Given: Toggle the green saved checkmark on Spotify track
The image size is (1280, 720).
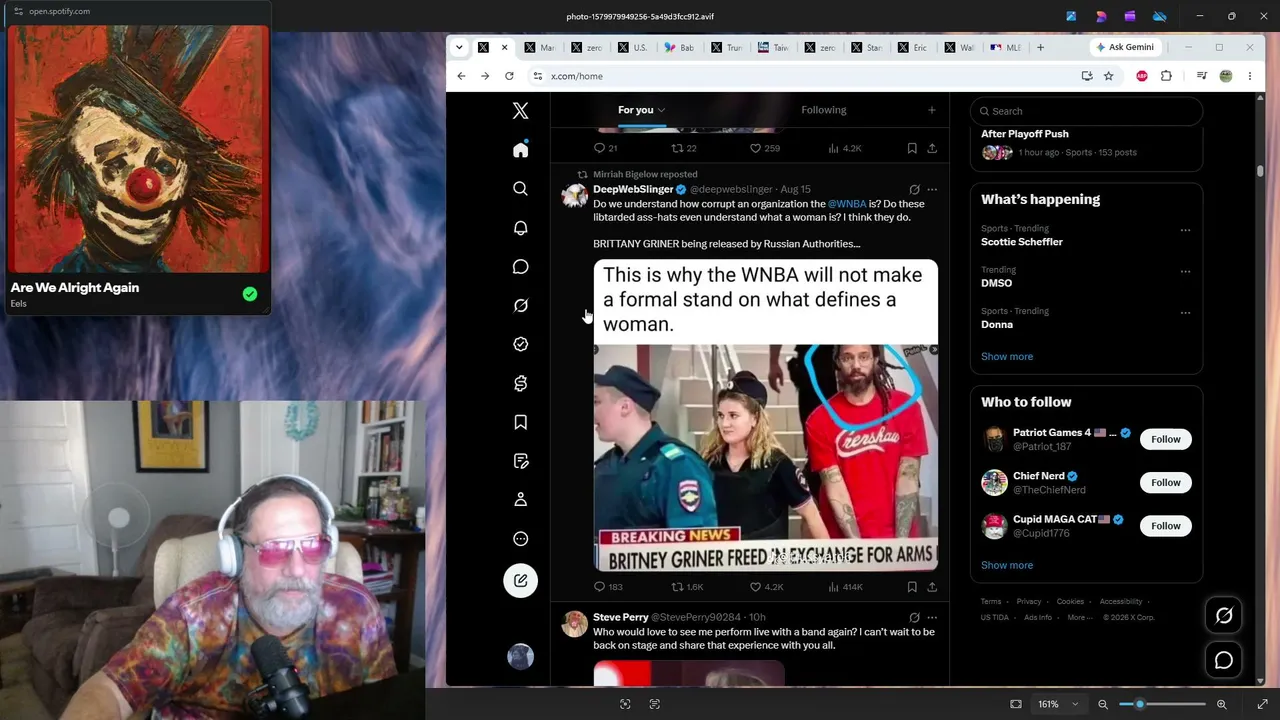Looking at the screenshot, I should tap(250, 294).
